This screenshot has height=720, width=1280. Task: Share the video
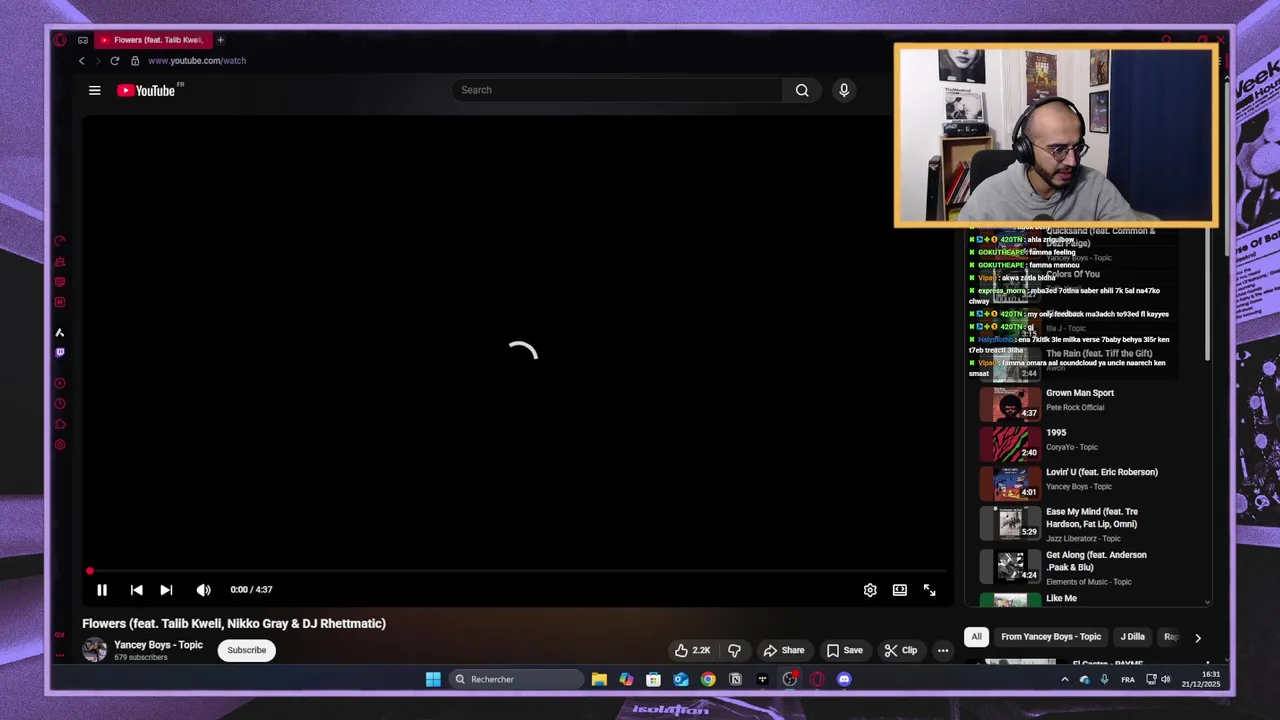pos(784,650)
